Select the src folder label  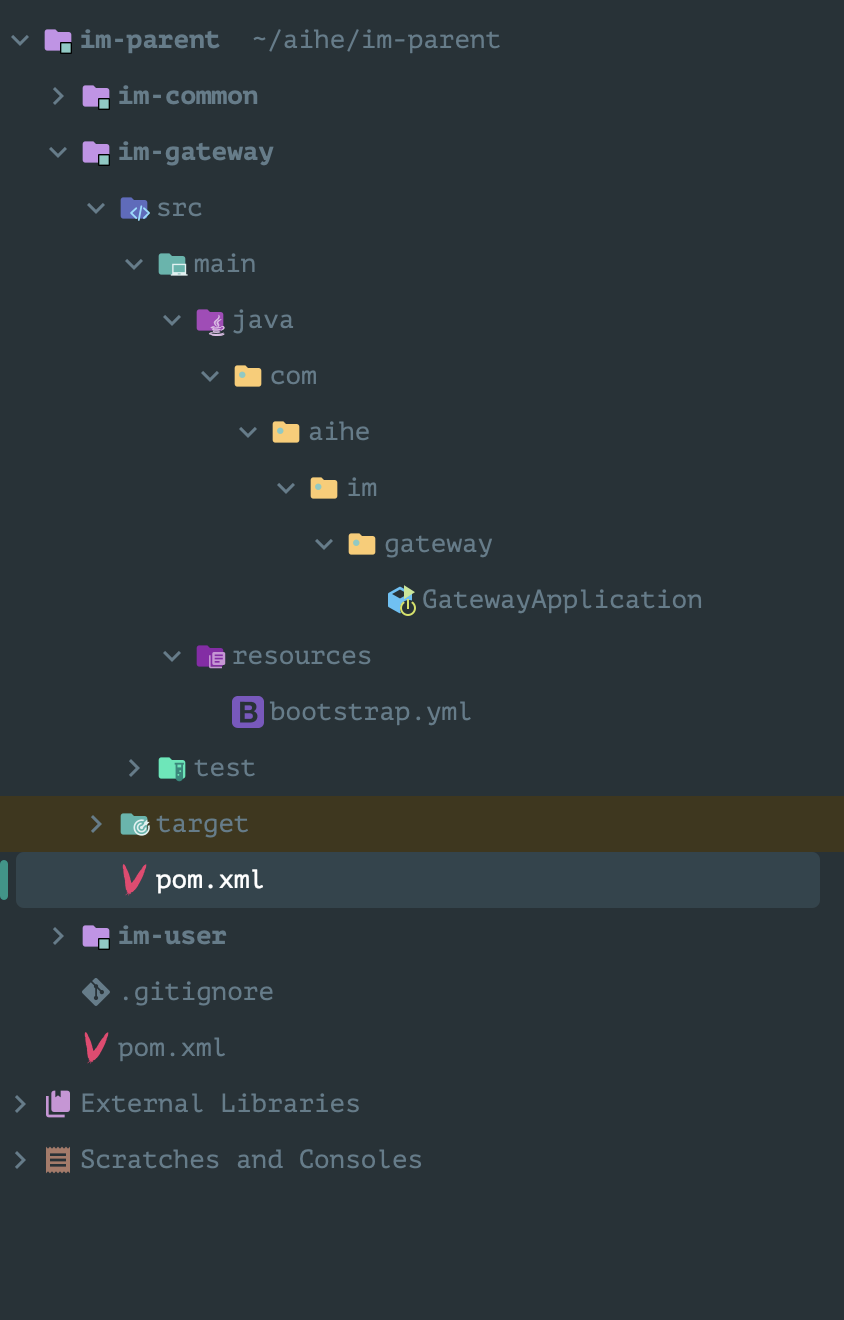point(179,208)
